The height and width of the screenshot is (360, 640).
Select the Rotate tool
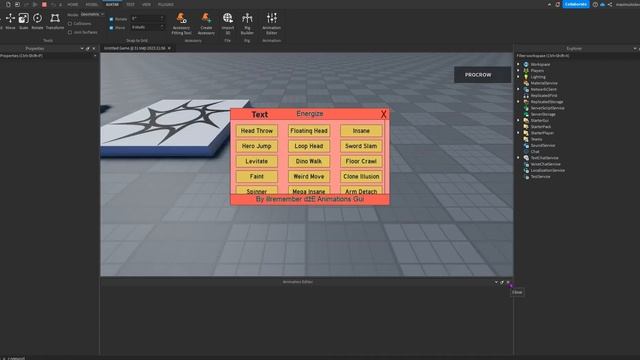[37, 21]
